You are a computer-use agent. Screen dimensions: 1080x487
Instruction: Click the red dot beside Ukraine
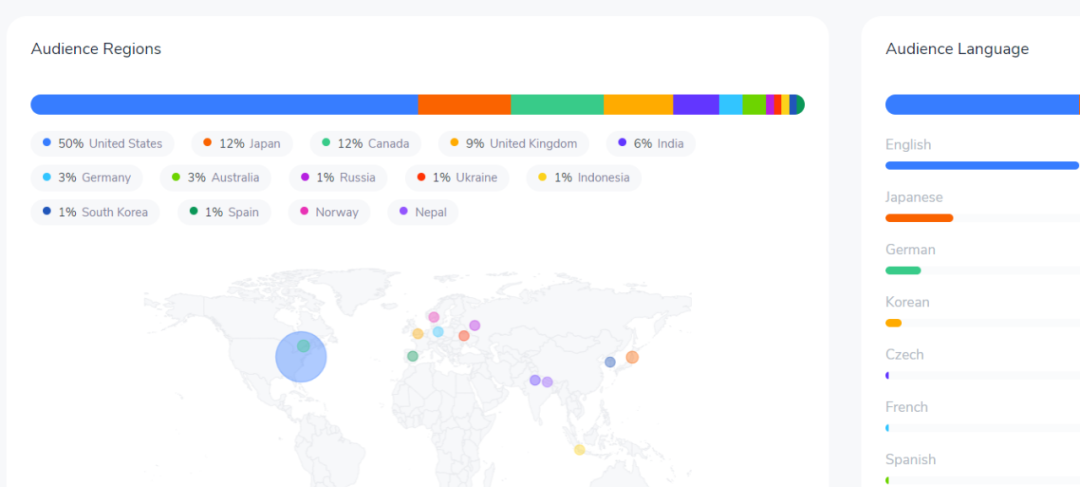[421, 177]
